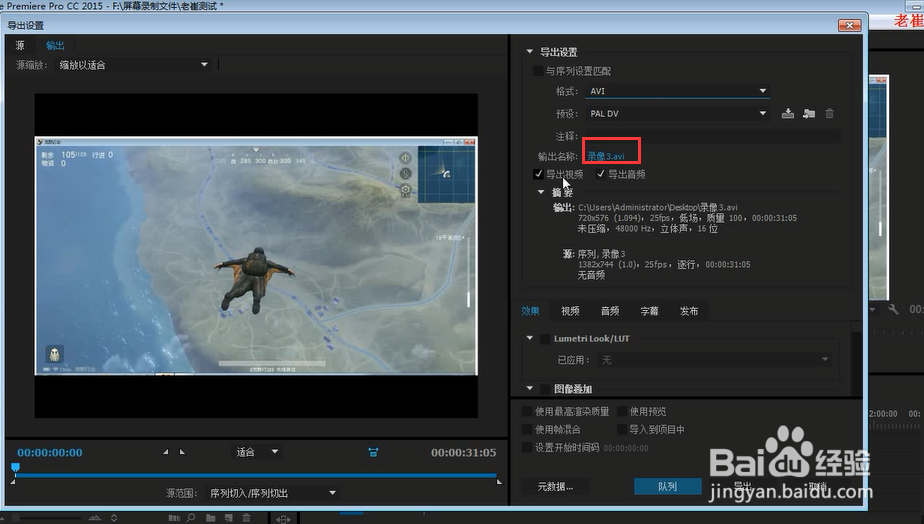Click the set in point triangle icon

(166, 452)
